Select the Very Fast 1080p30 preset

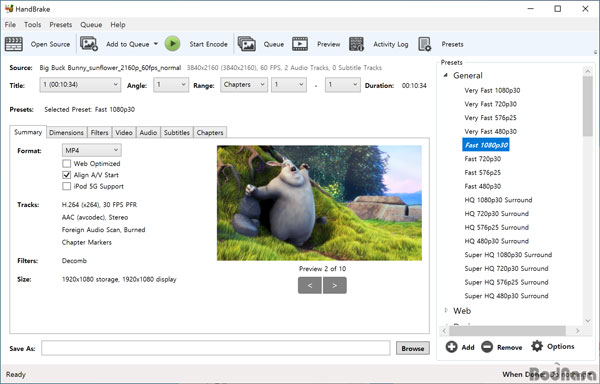click(x=492, y=90)
